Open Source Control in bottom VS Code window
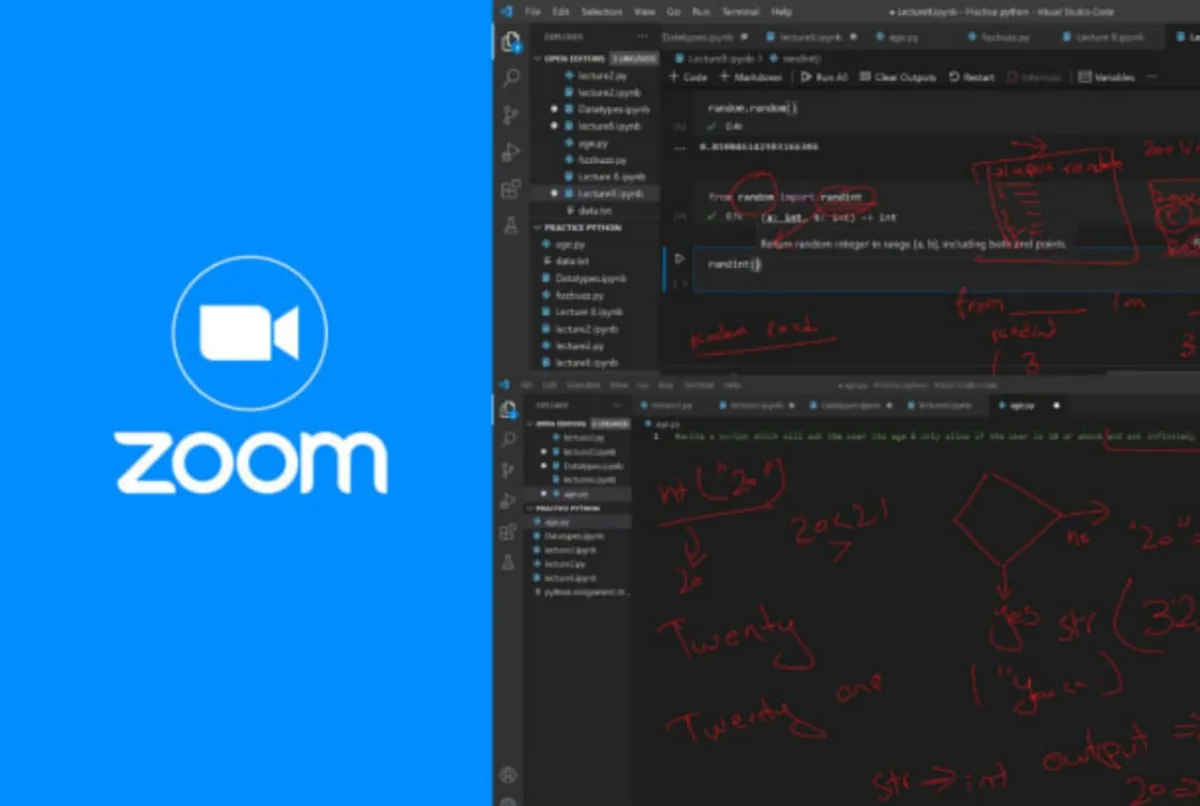The image size is (1200, 806). tap(508, 469)
